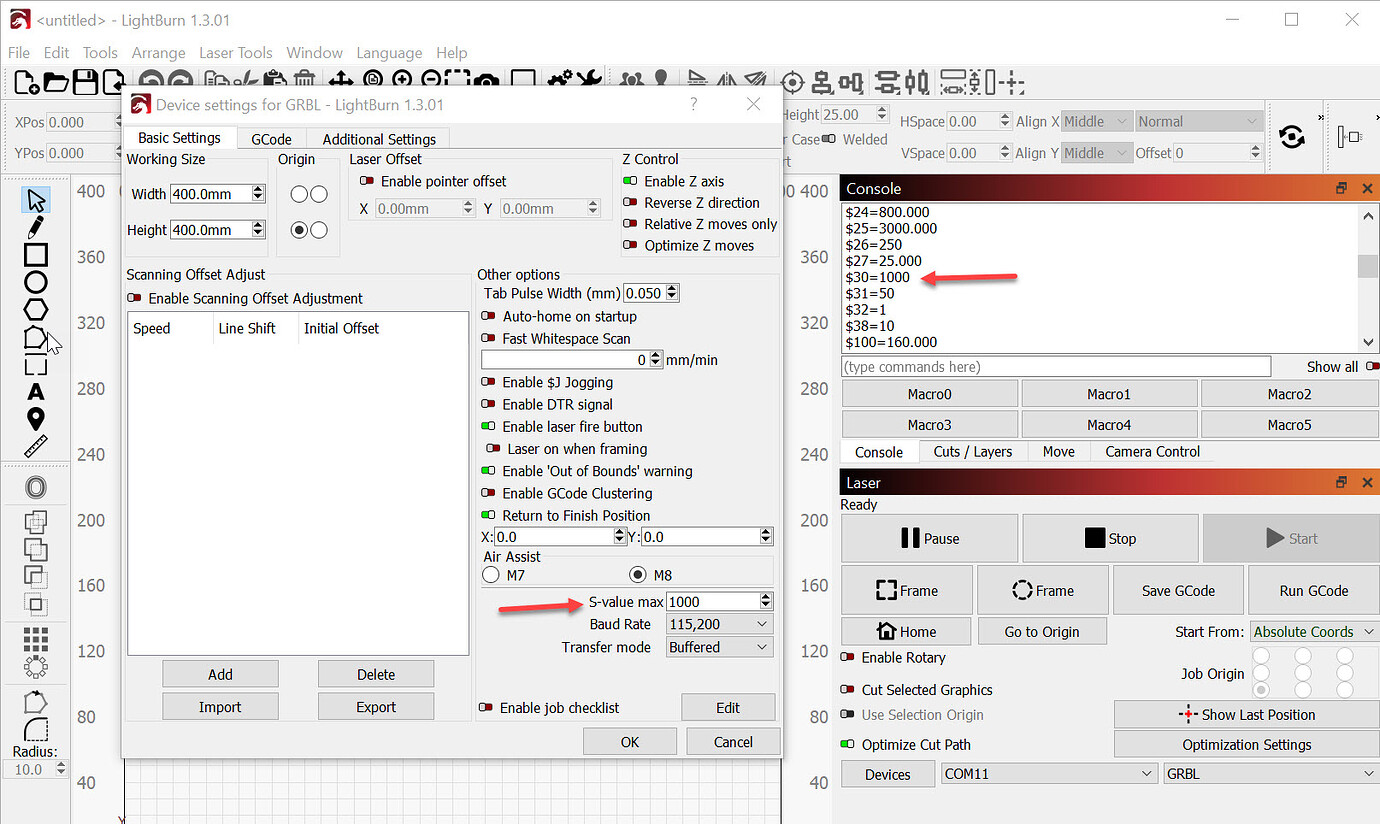Click Export to save device settings
This screenshot has width=1380, height=824.
tap(376, 706)
